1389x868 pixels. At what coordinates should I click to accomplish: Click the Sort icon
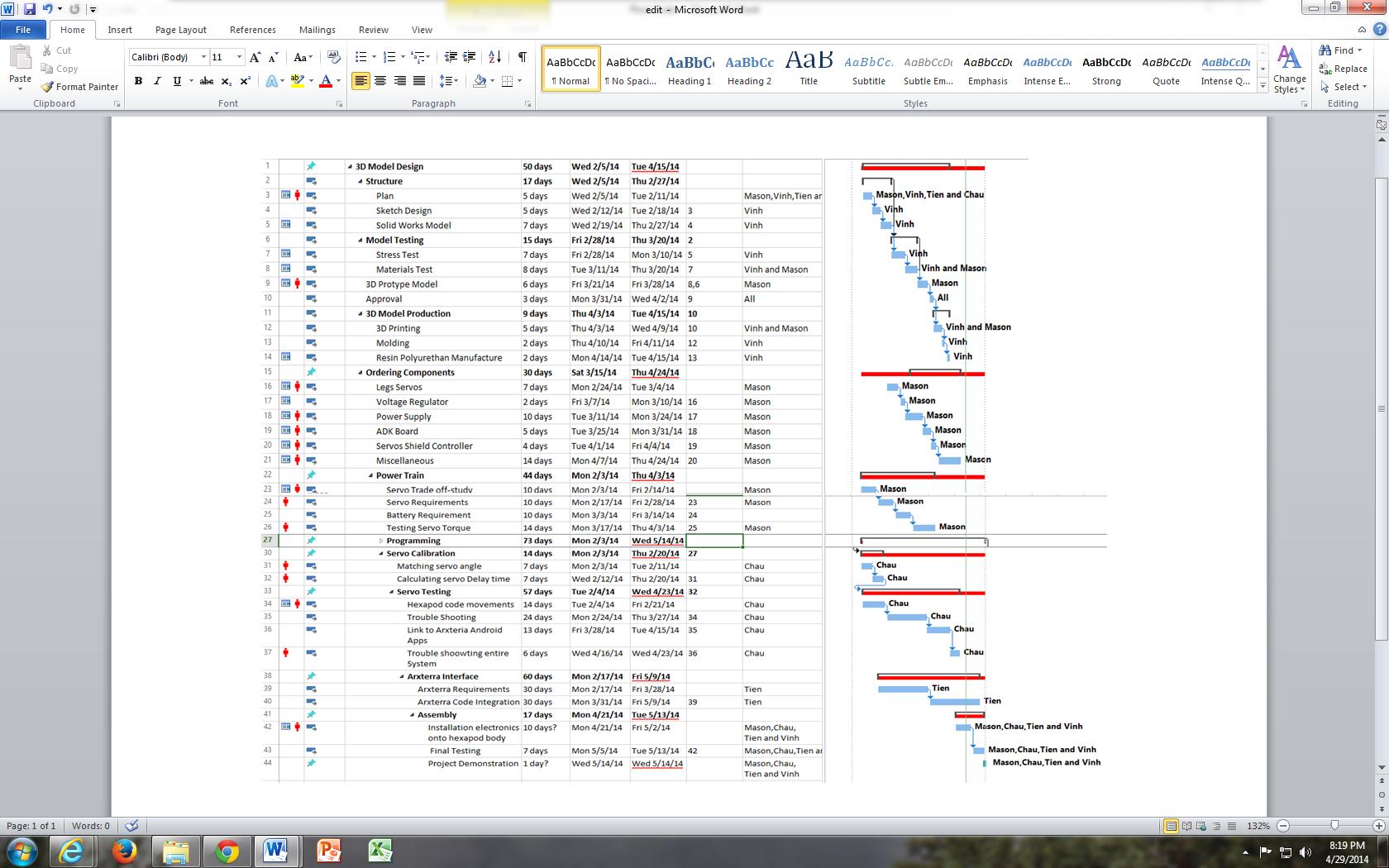(x=494, y=57)
